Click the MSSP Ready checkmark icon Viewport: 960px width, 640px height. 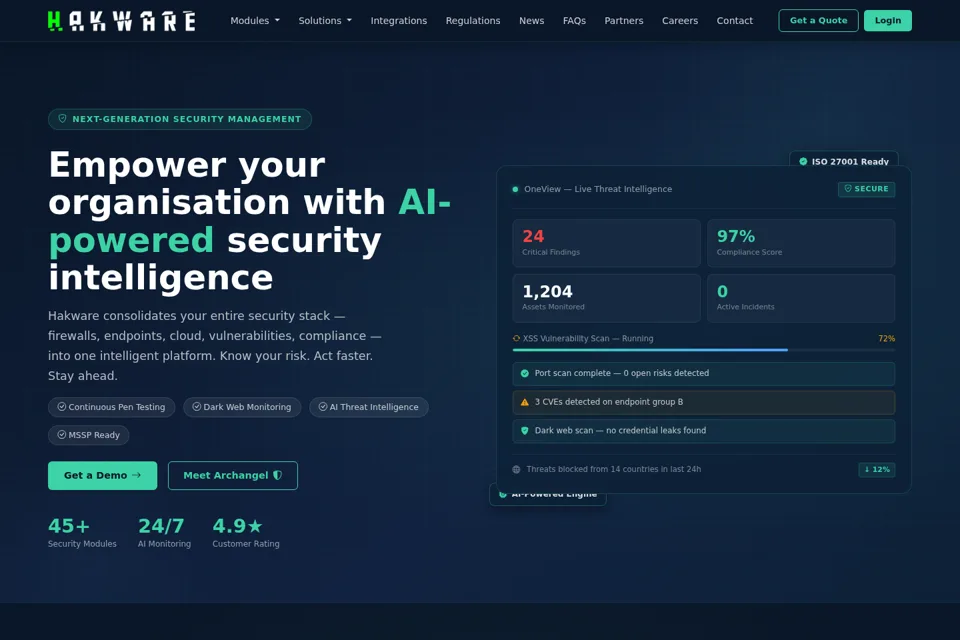pos(62,435)
